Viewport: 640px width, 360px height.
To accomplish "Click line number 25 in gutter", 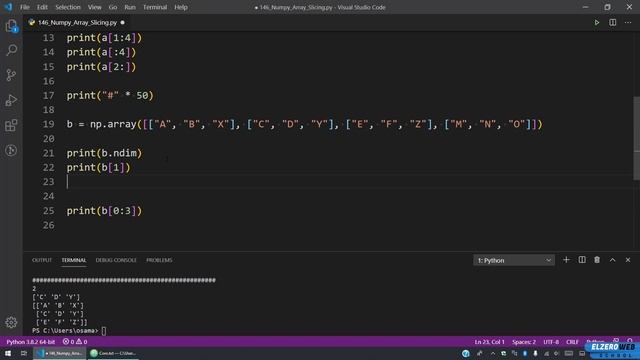I will pyautogui.click(x=49, y=211).
